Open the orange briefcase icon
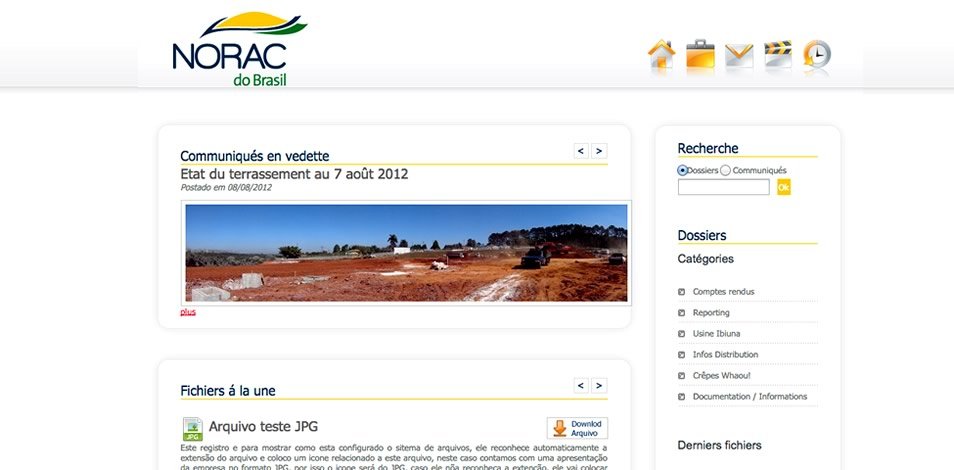 (700, 54)
